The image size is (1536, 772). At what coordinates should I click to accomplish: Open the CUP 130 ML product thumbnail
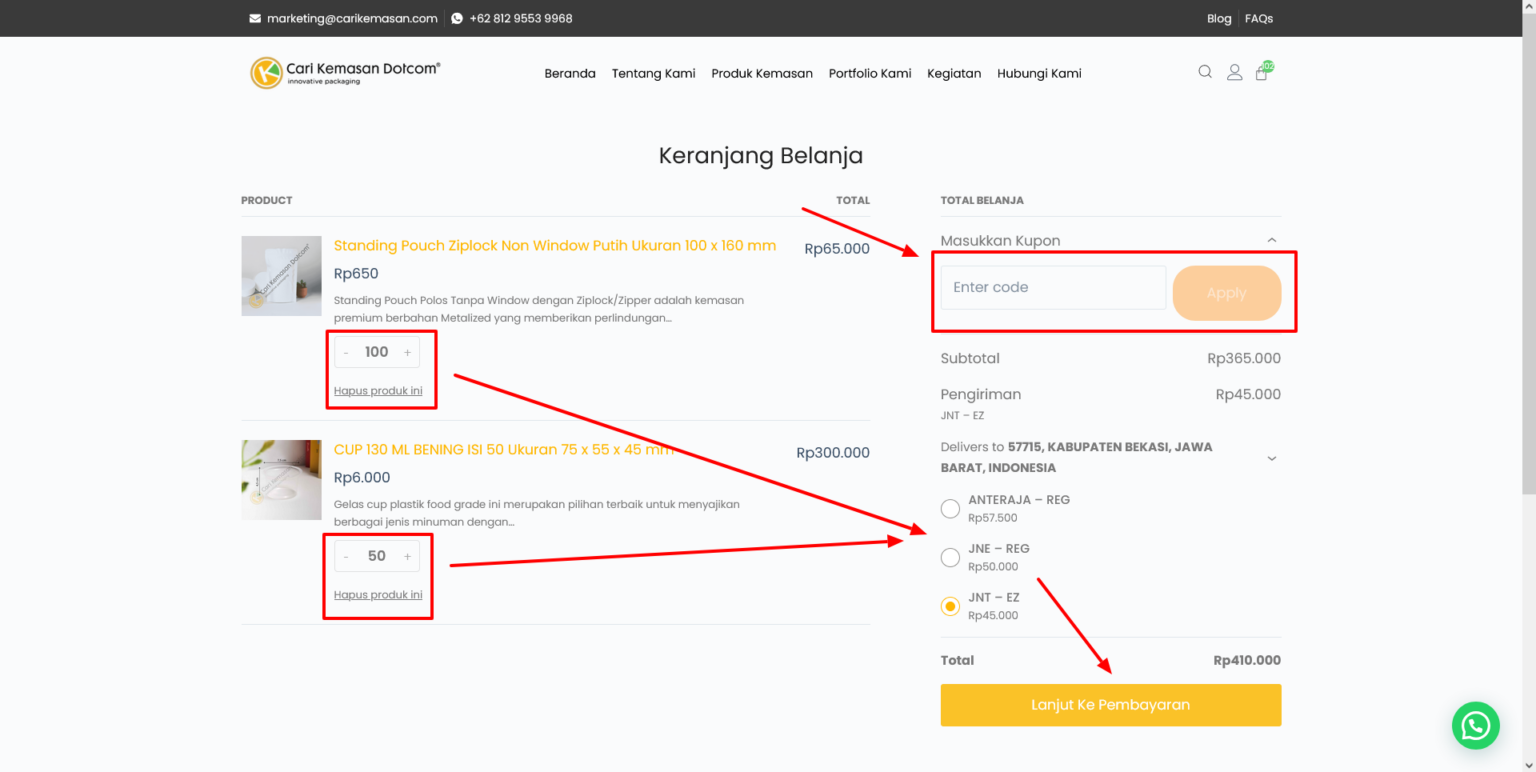pos(281,480)
